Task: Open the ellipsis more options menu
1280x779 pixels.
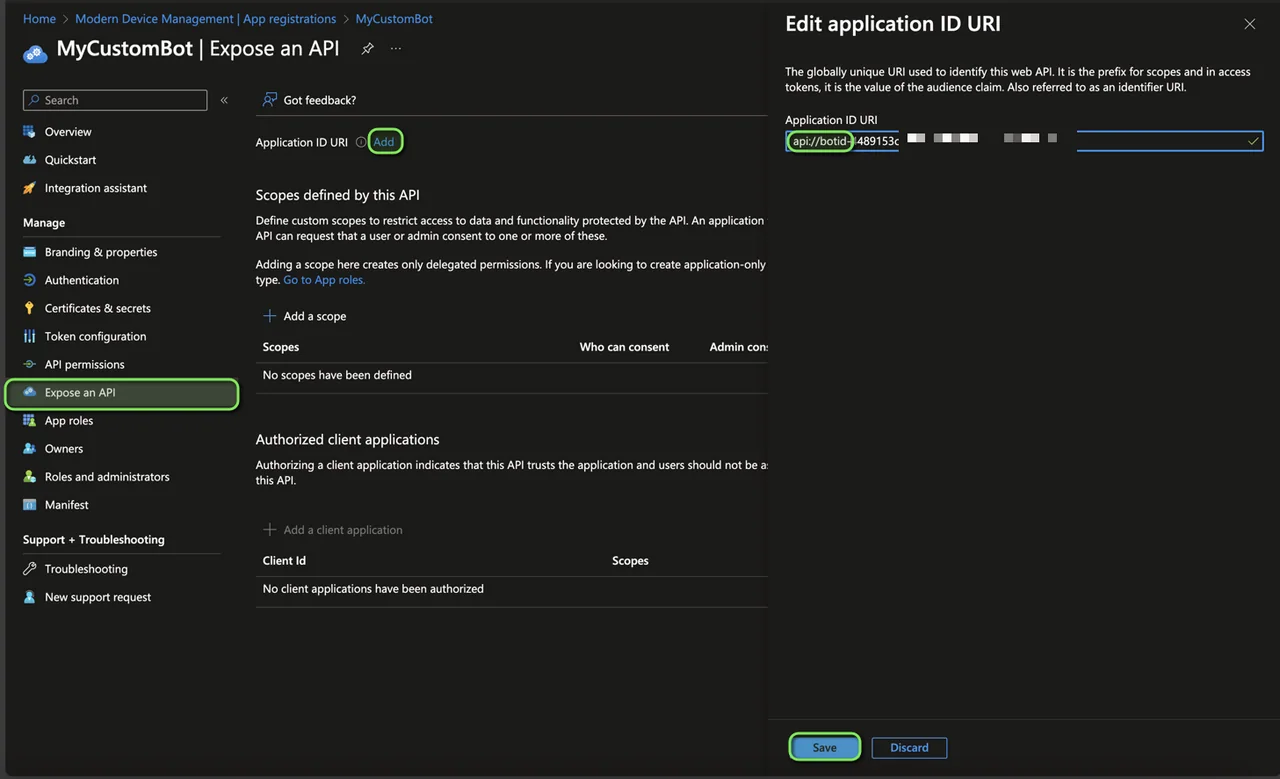Action: tap(396, 49)
